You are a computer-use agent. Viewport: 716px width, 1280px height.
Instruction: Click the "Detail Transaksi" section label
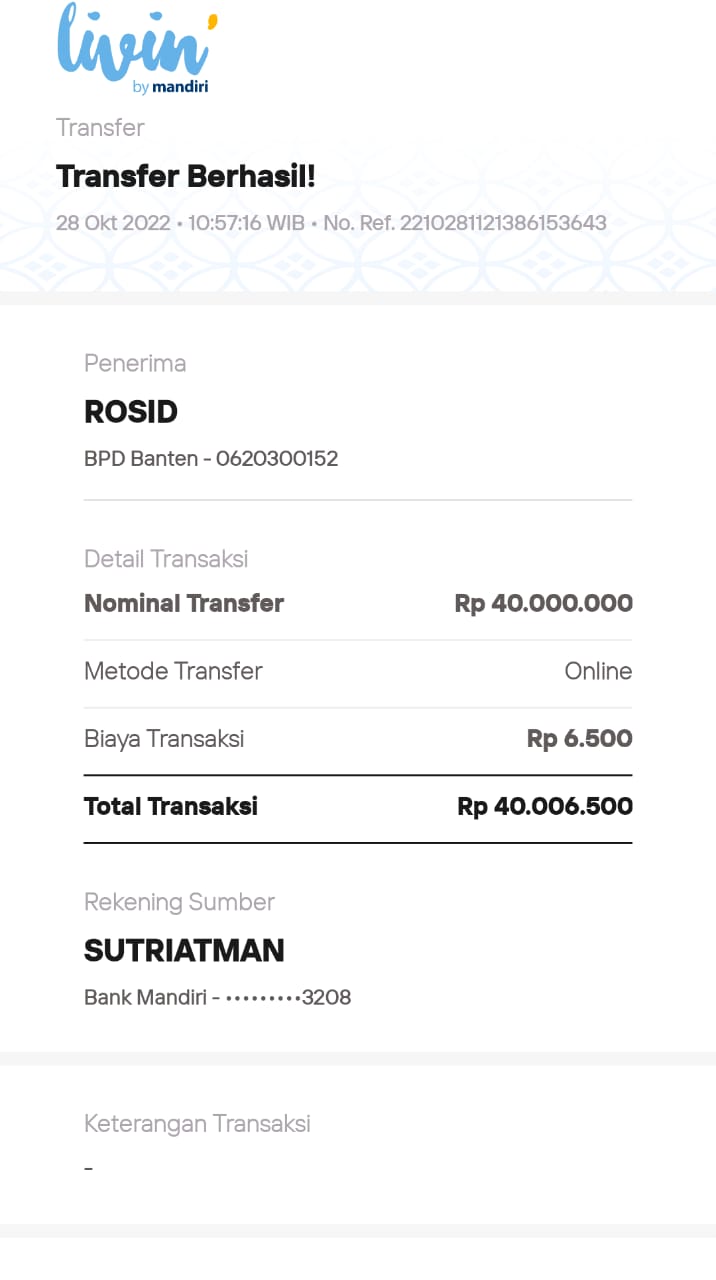[x=166, y=559]
